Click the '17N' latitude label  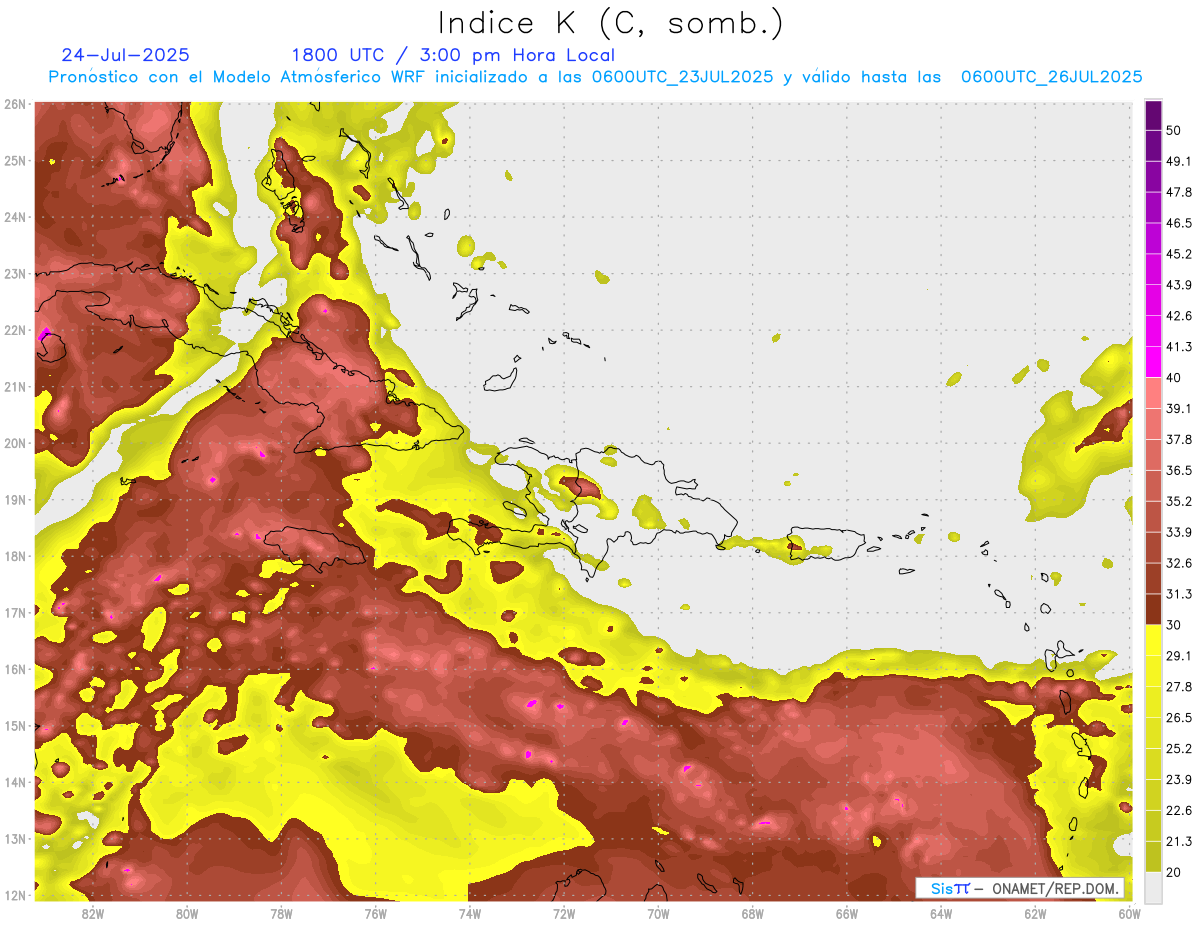[14, 613]
